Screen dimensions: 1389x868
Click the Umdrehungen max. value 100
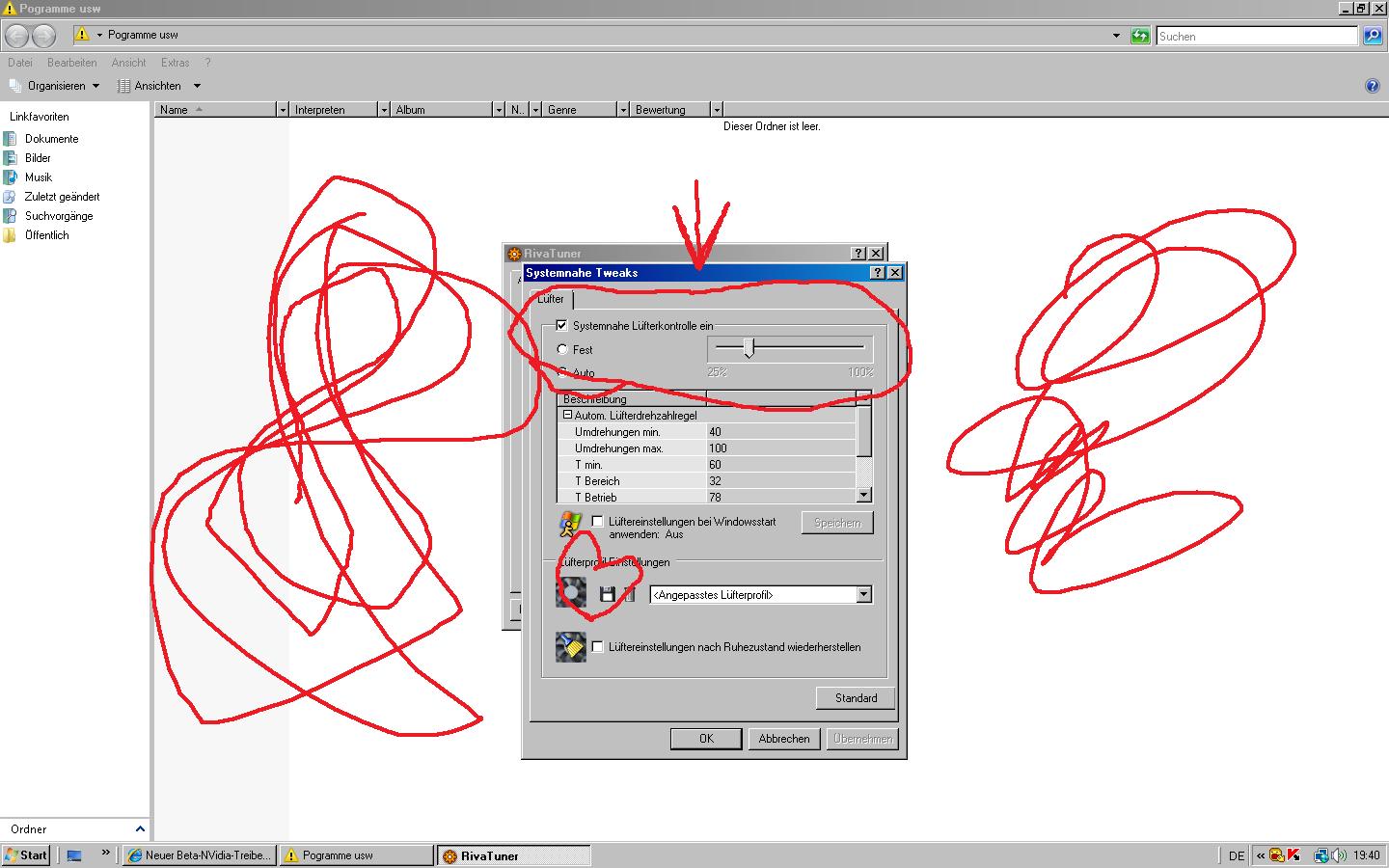781,448
